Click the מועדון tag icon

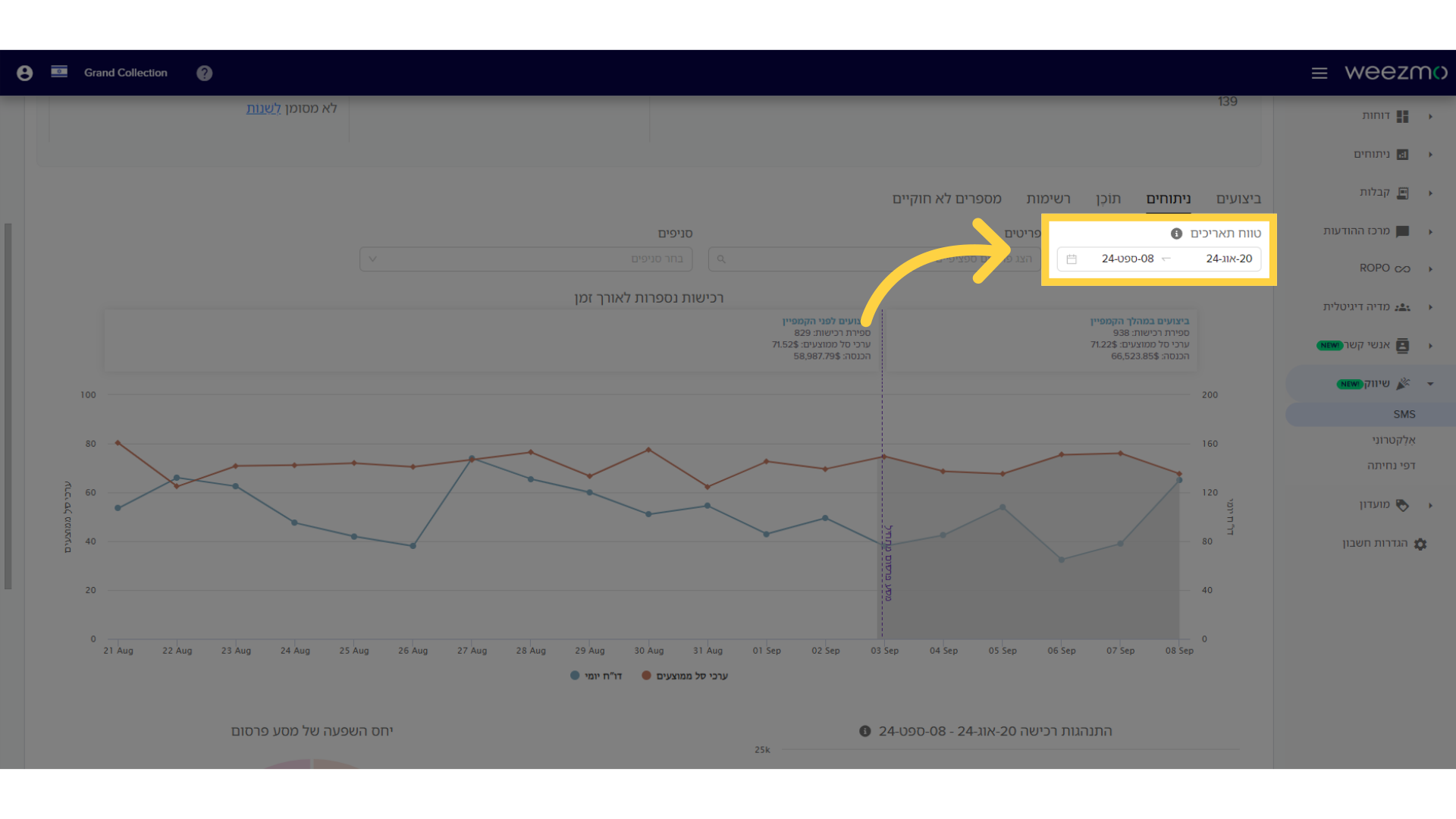tap(1402, 505)
